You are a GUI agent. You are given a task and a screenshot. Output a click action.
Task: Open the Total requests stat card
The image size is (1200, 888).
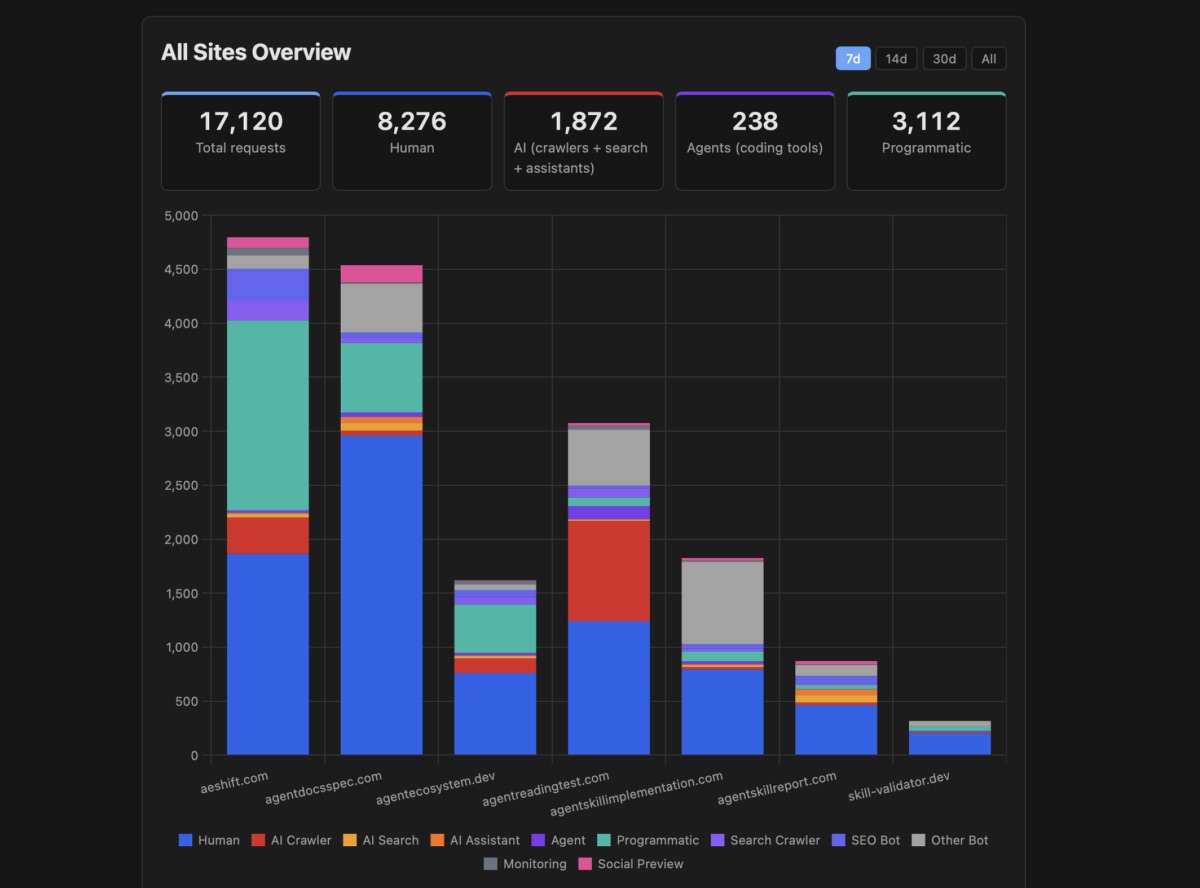point(240,140)
